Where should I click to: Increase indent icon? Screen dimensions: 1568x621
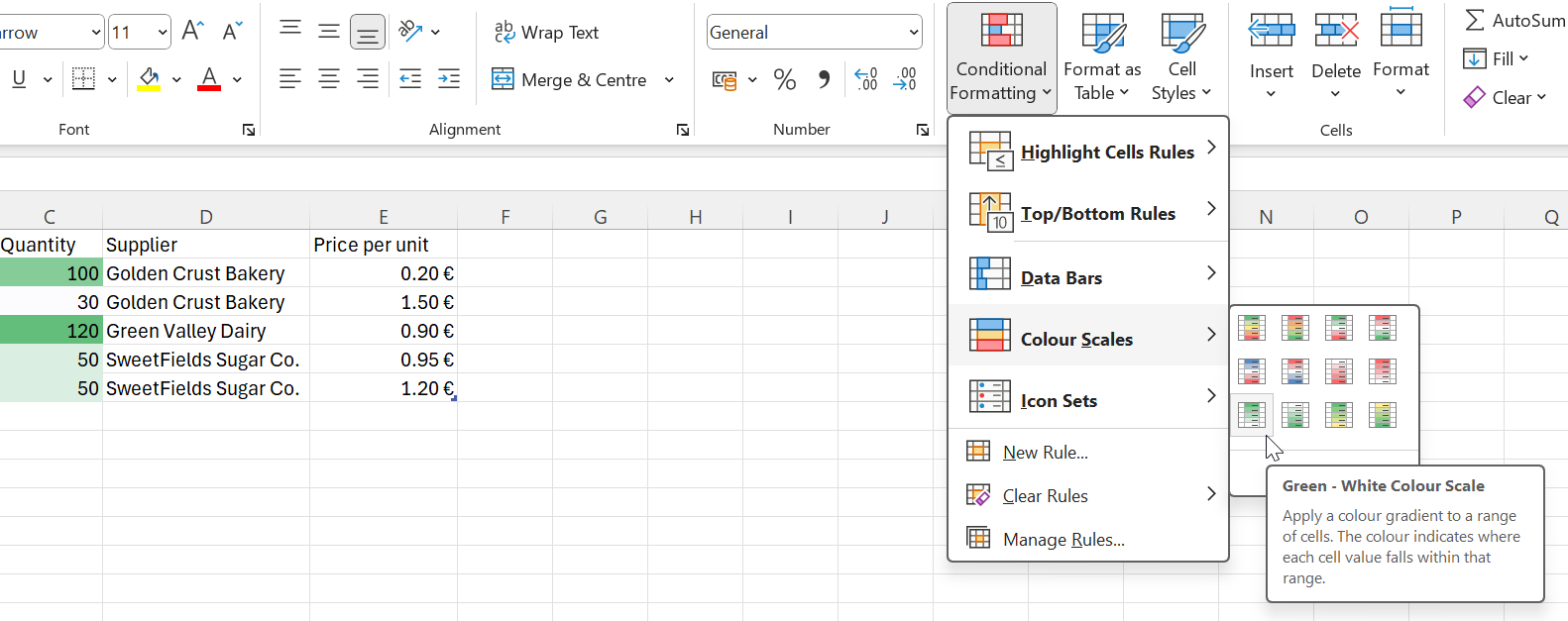tap(449, 79)
